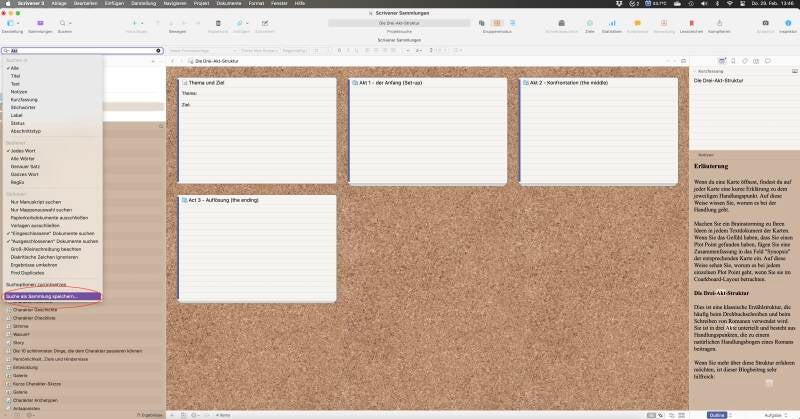Click the yellow Kommentar toolbar icon
This screenshot has height=419, width=800.
(x=637, y=23)
